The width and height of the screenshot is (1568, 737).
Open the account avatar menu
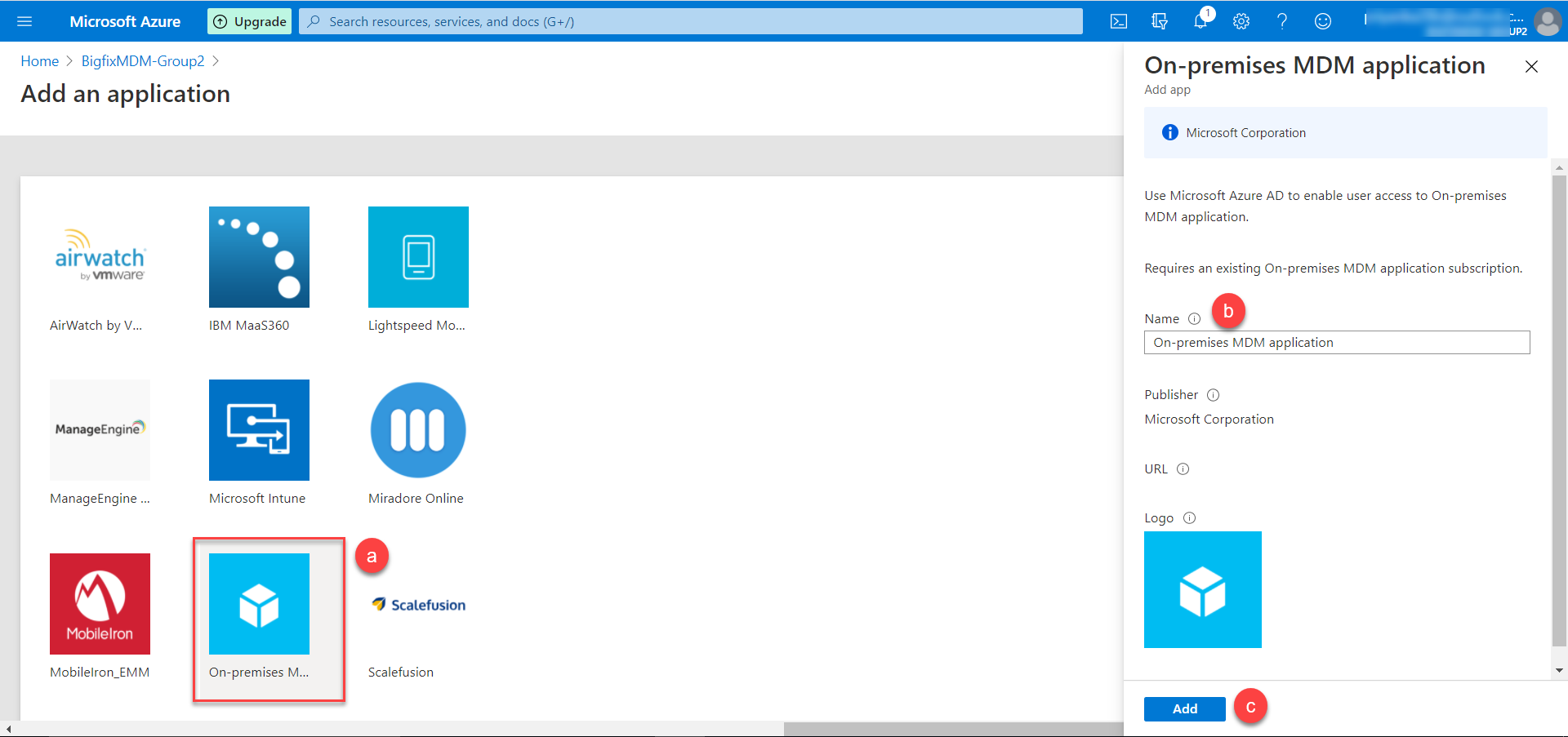(x=1548, y=21)
